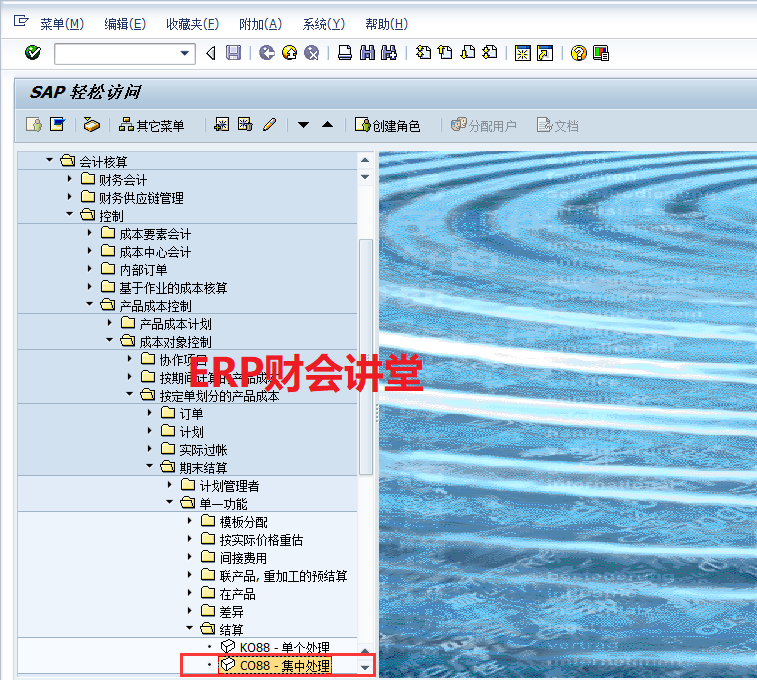Click the Save disk icon

(x=233, y=53)
